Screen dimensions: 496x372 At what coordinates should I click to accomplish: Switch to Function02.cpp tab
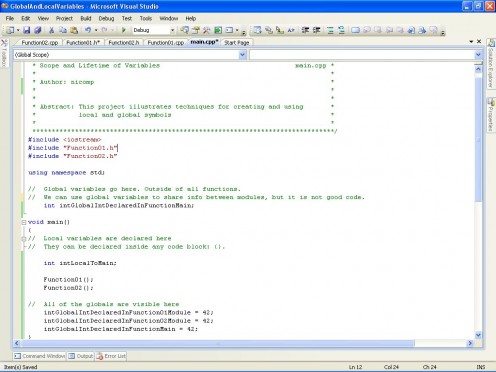pyautogui.click(x=39, y=43)
